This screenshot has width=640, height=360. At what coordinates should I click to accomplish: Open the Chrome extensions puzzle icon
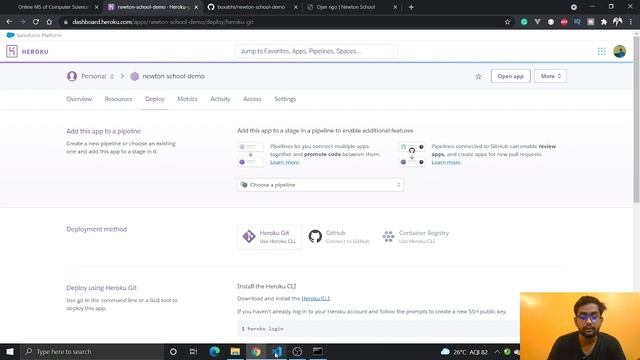pos(604,22)
